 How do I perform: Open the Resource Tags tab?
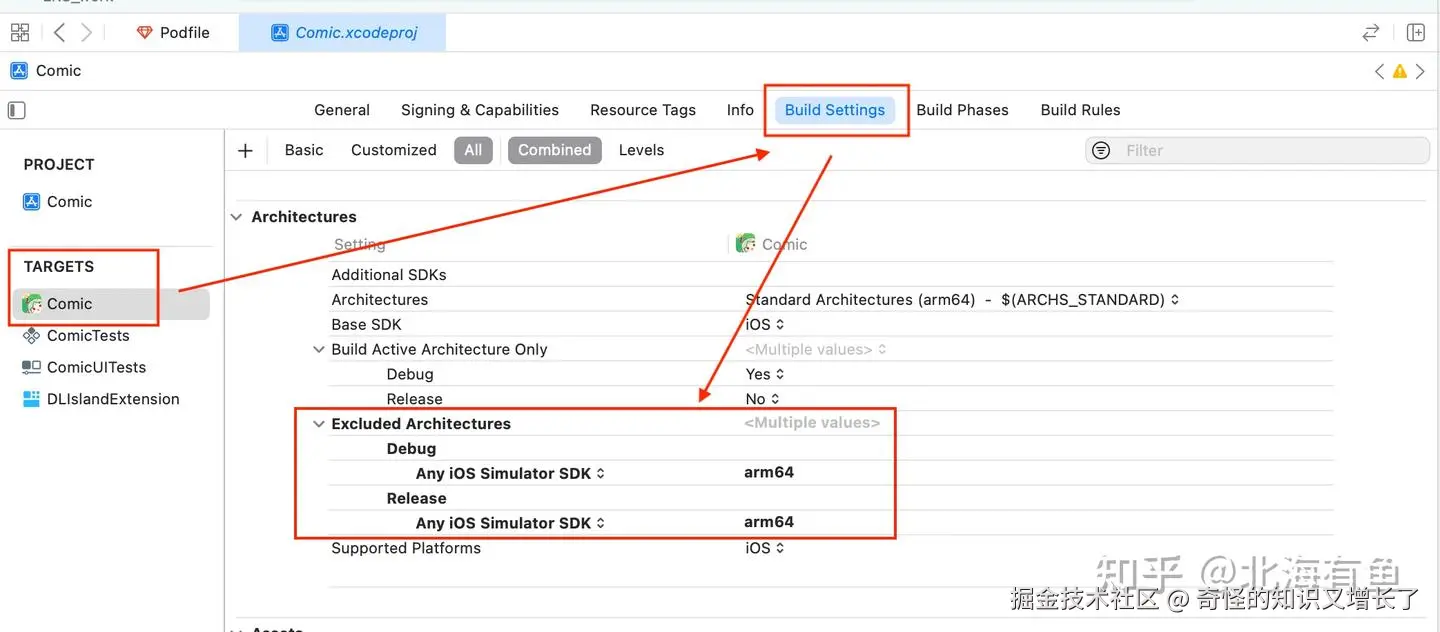pyautogui.click(x=643, y=110)
